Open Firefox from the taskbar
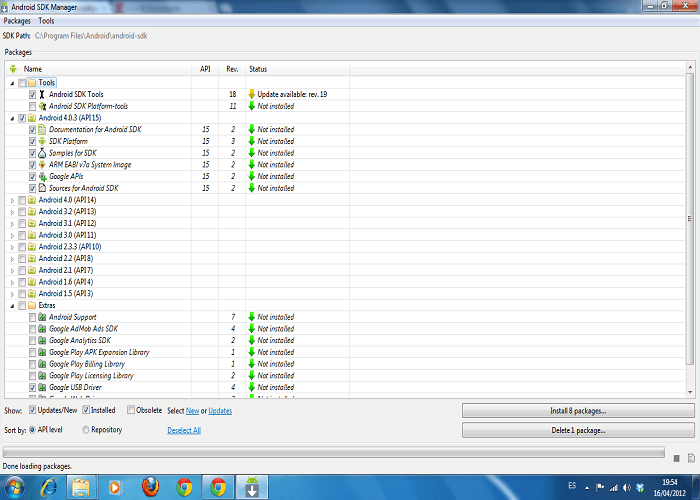This screenshot has height=500, width=700. click(x=150, y=487)
